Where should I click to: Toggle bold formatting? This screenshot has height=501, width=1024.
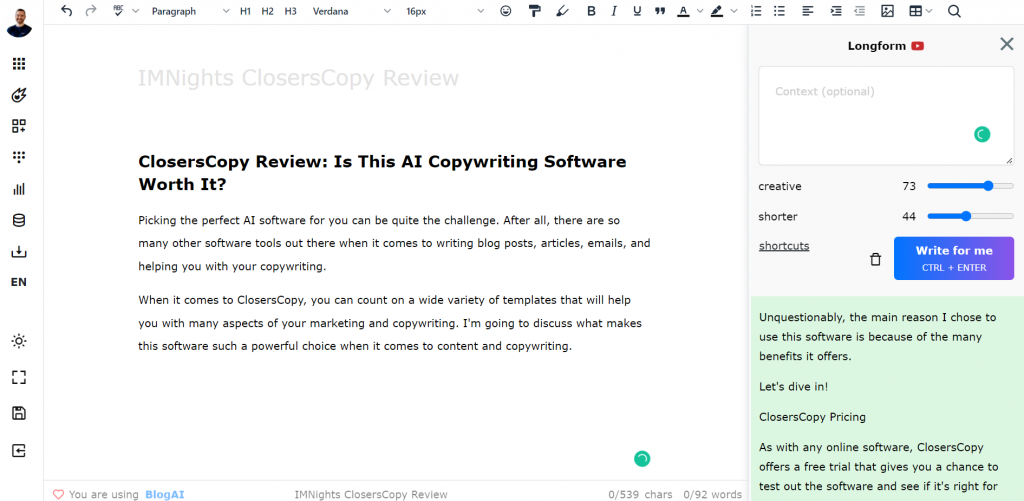click(591, 11)
